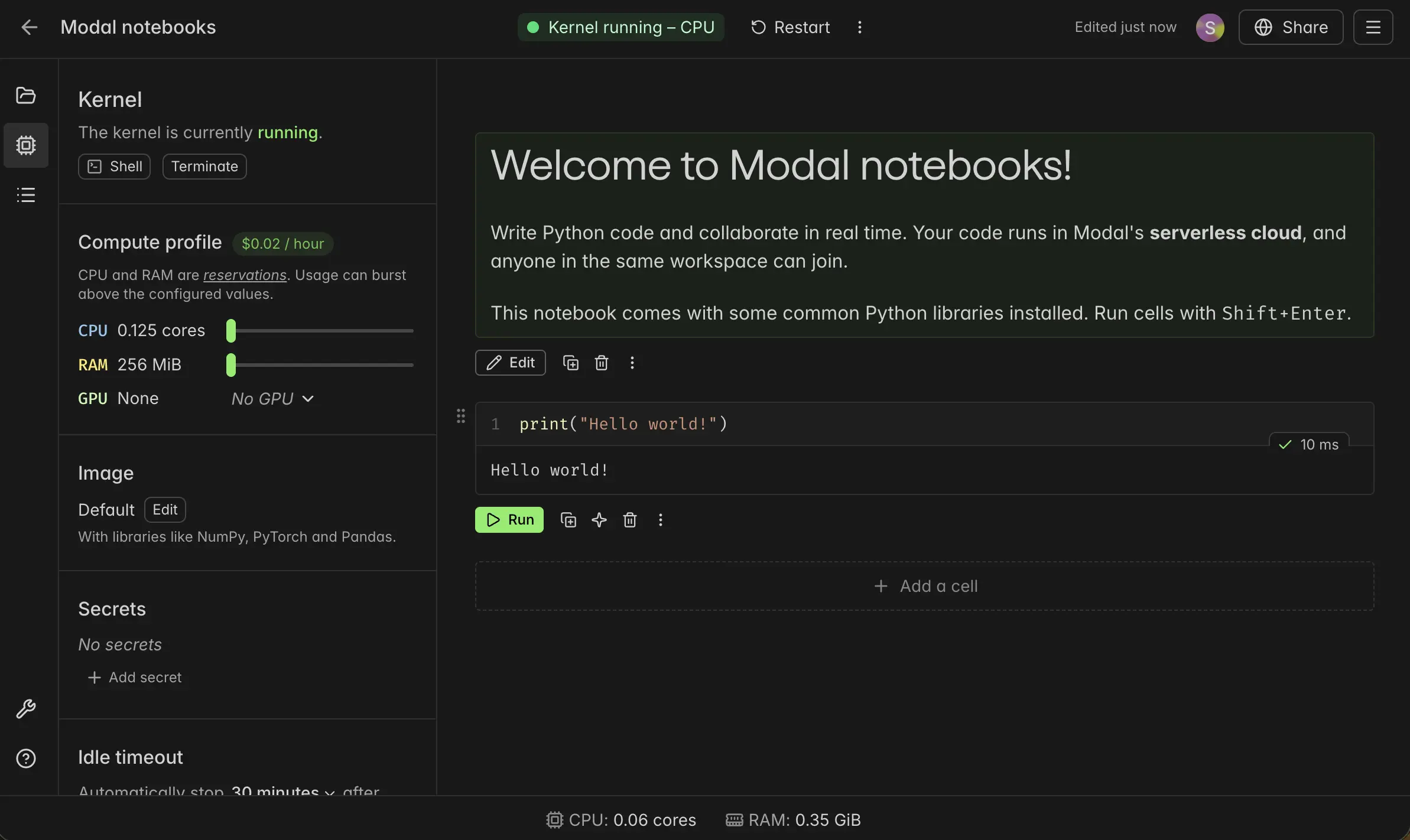Viewport: 1410px width, 840px height.
Task: Click the Kernel running – CPU status badge
Action: 620,27
